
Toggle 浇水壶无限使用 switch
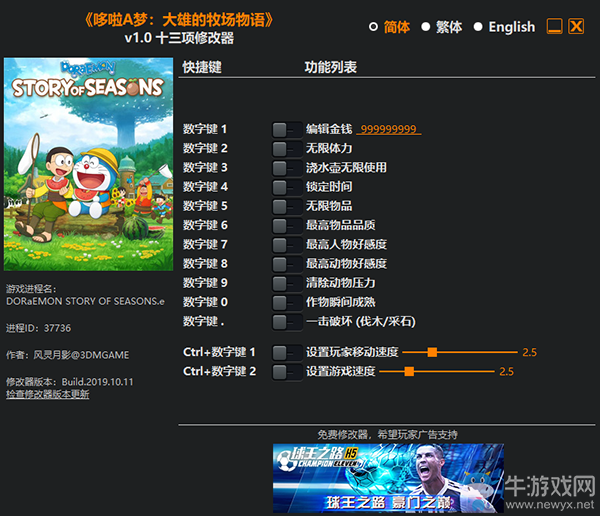[287, 168]
